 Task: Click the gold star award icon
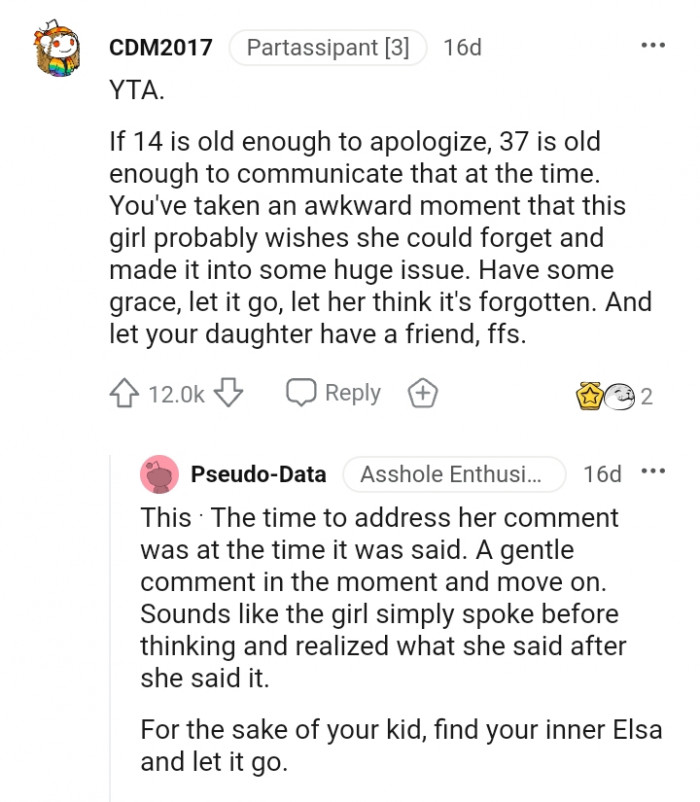coord(588,396)
